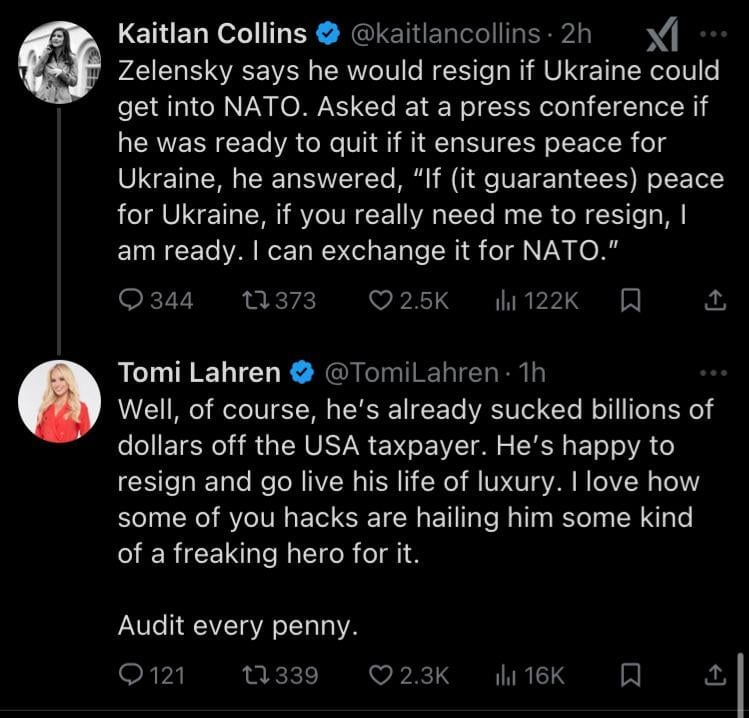Reply to Kaitlan Collins' tweet

(131, 300)
